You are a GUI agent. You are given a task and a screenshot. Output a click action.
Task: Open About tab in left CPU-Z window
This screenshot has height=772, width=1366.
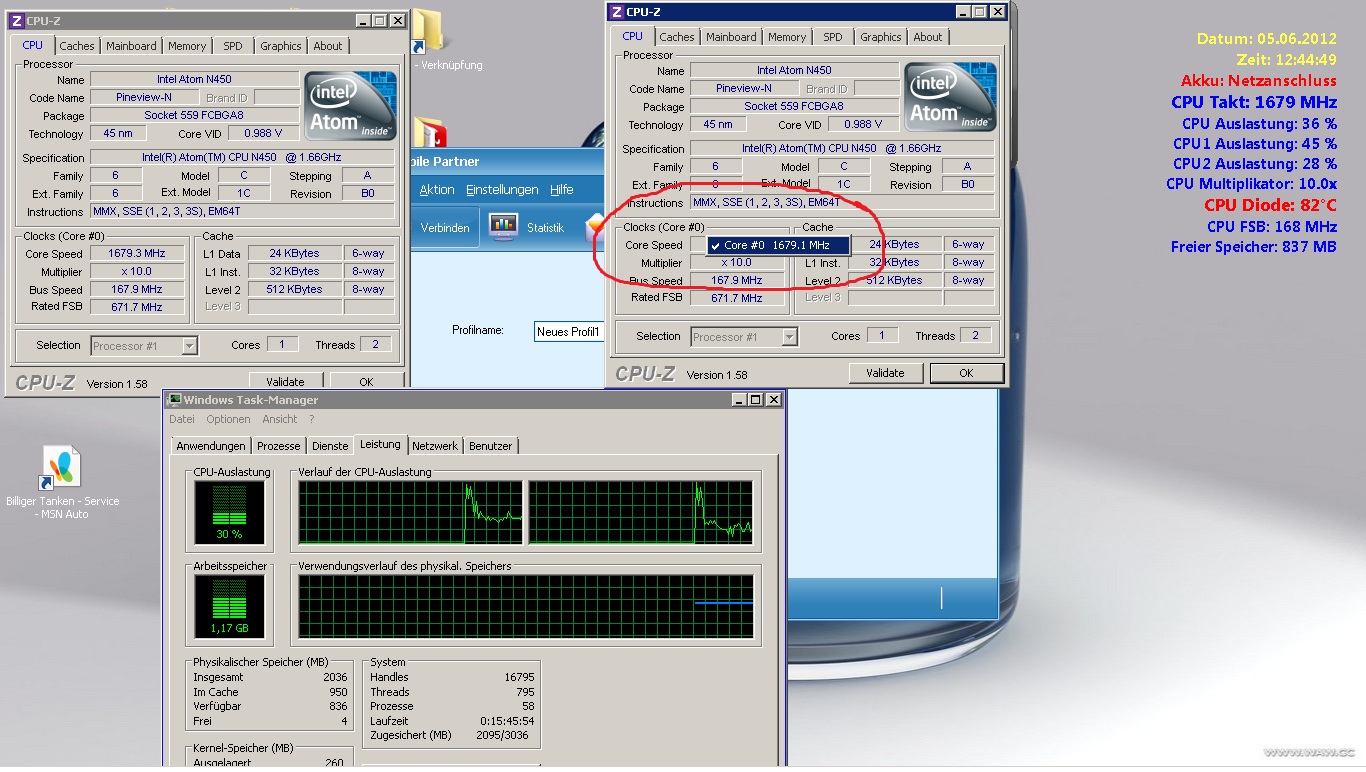[328, 46]
